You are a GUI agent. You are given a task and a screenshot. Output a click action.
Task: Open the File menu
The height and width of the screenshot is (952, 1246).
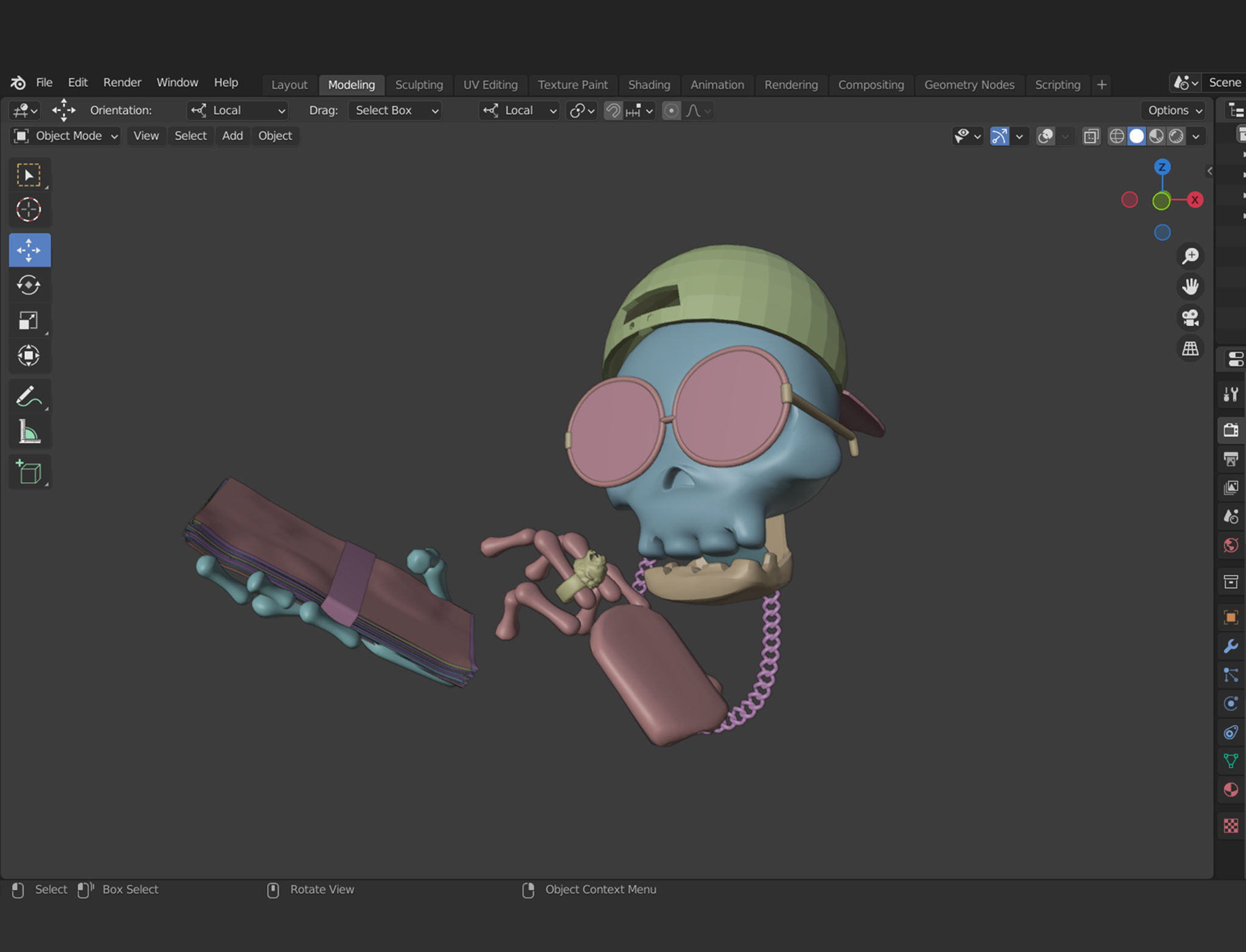coord(44,83)
